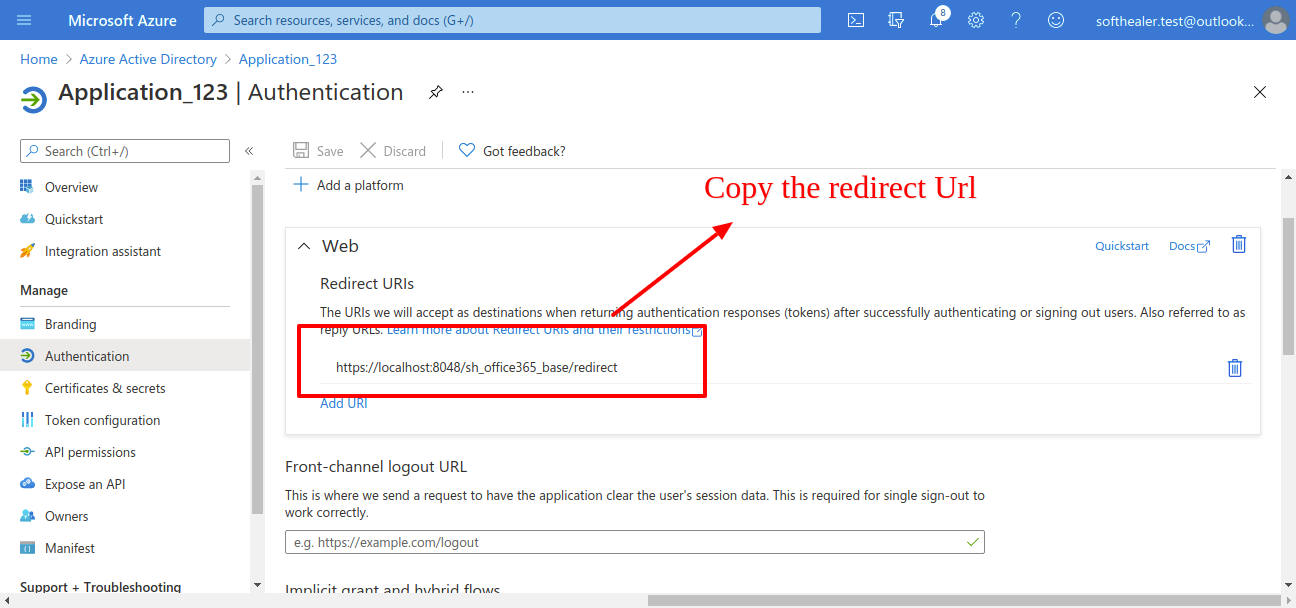The height and width of the screenshot is (608, 1296).
Task: Collapse the Web platform section
Action: pos(304,246)
